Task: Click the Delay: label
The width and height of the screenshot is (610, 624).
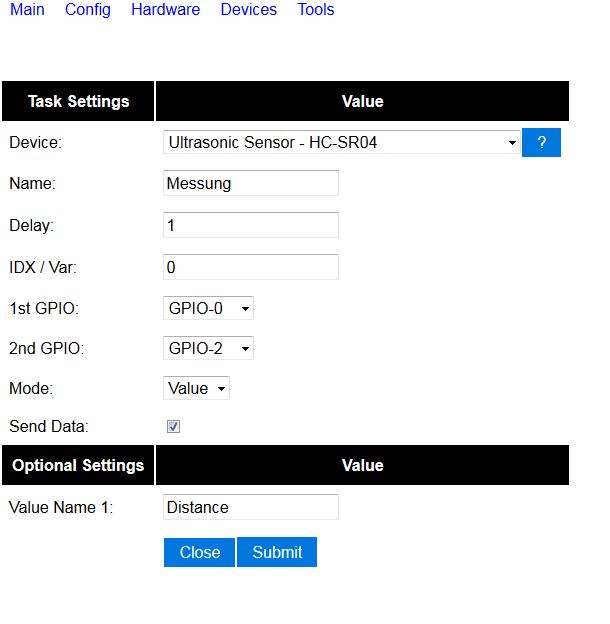Action: pyautogui.click(x=31, y=226)
